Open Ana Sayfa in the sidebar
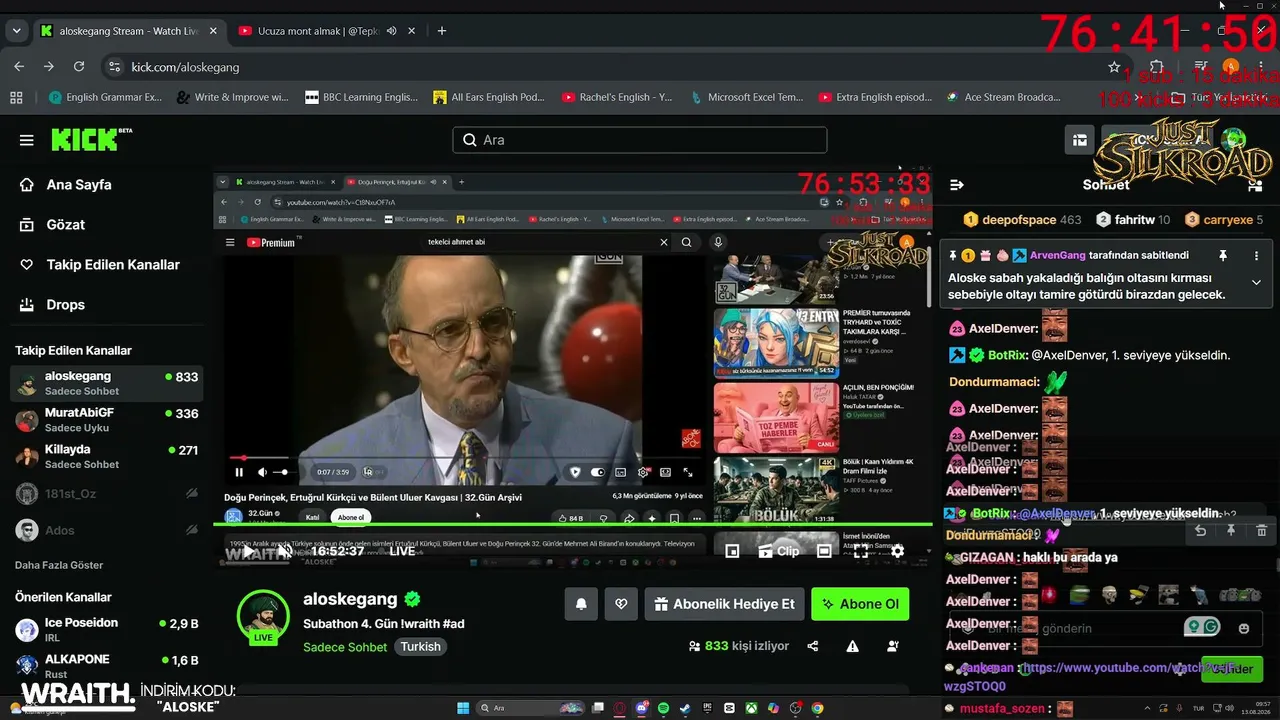Screen dimensions: 1280x720 79,185
